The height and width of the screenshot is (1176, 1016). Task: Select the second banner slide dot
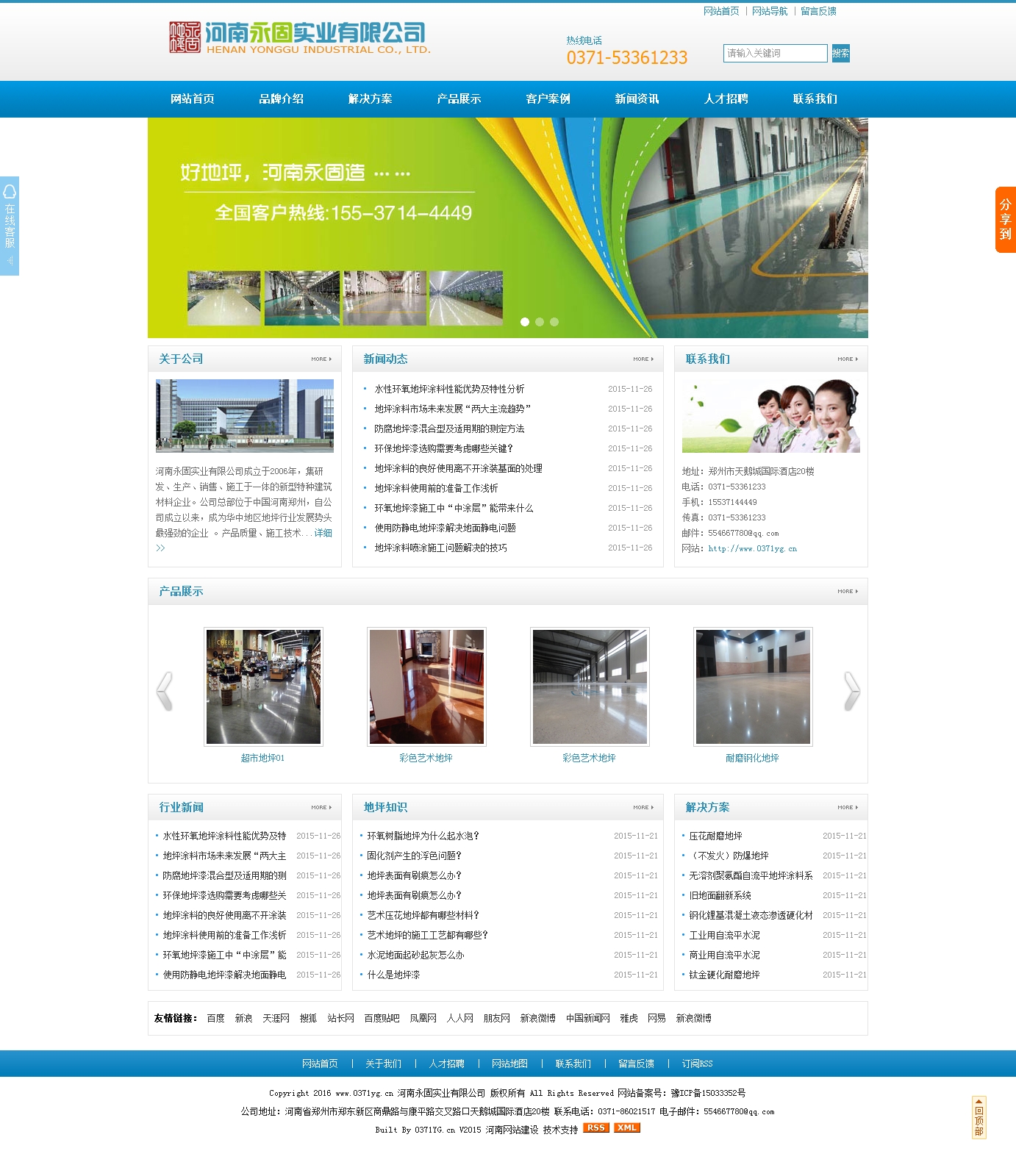540,322
